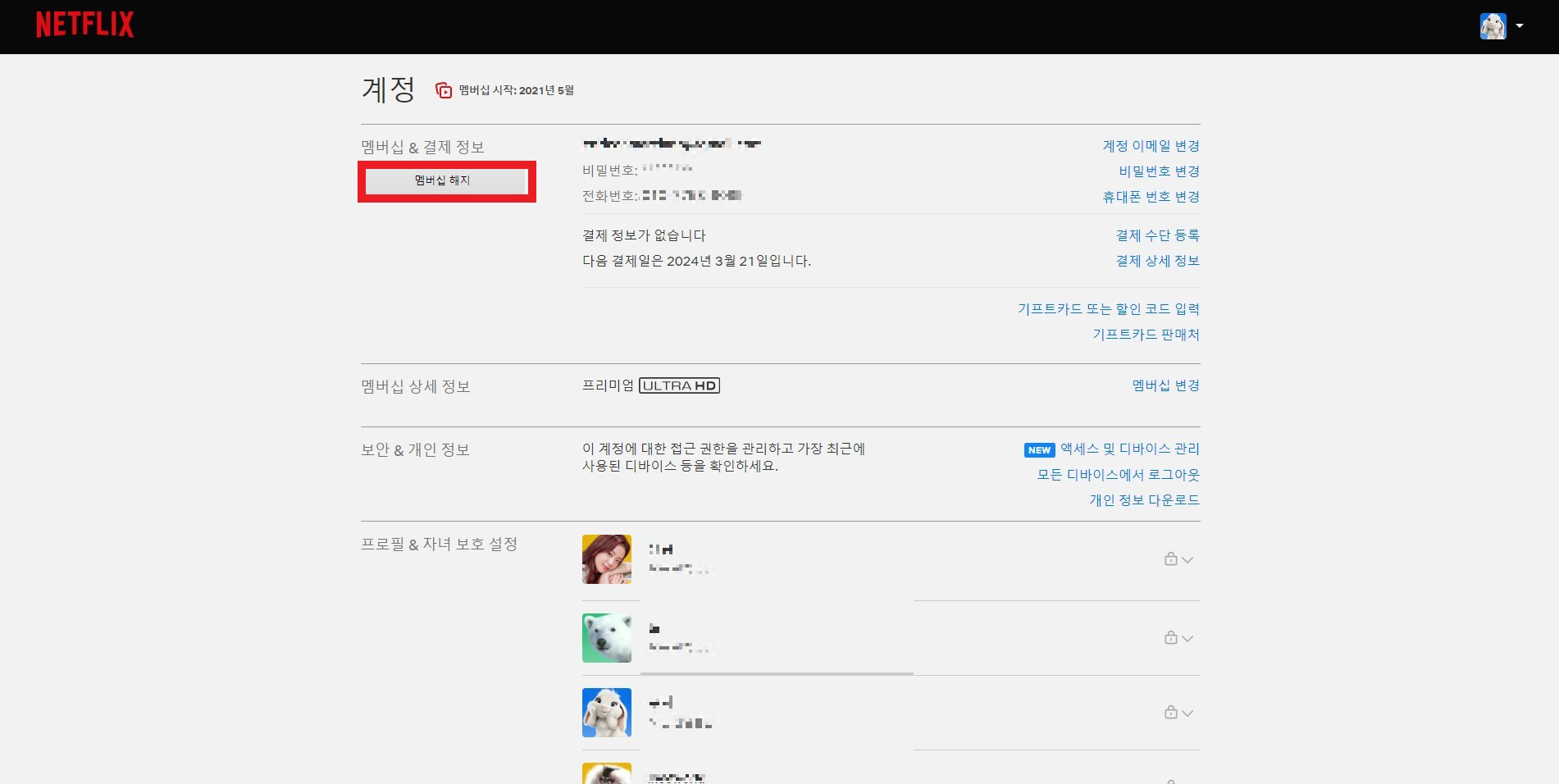Screen dimensions: 1559x784
Task: Click the lock icon on the polar bear profile
Action: [x=1171, y=637]
